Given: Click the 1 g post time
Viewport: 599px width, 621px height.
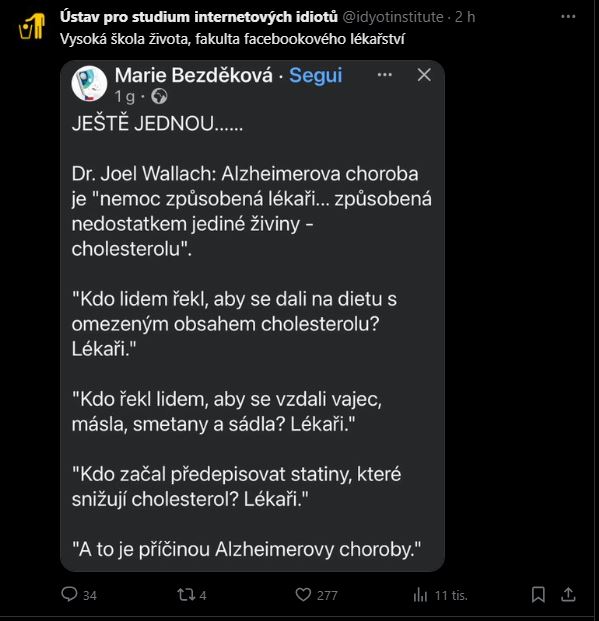Looking at the screenshot, I should tap(125, 97).
